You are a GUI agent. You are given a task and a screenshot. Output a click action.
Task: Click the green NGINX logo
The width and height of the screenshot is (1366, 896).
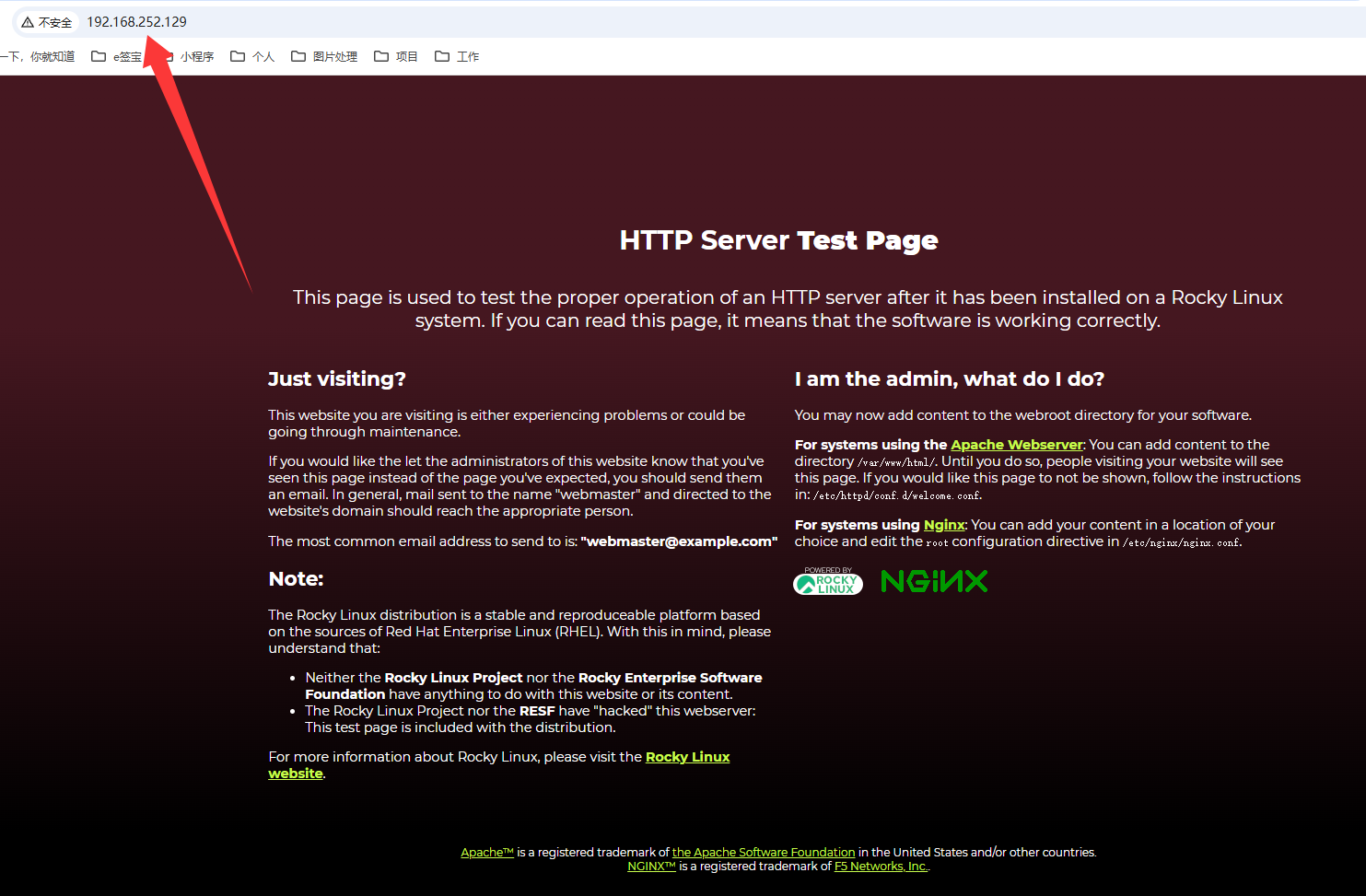coord(934,581)
